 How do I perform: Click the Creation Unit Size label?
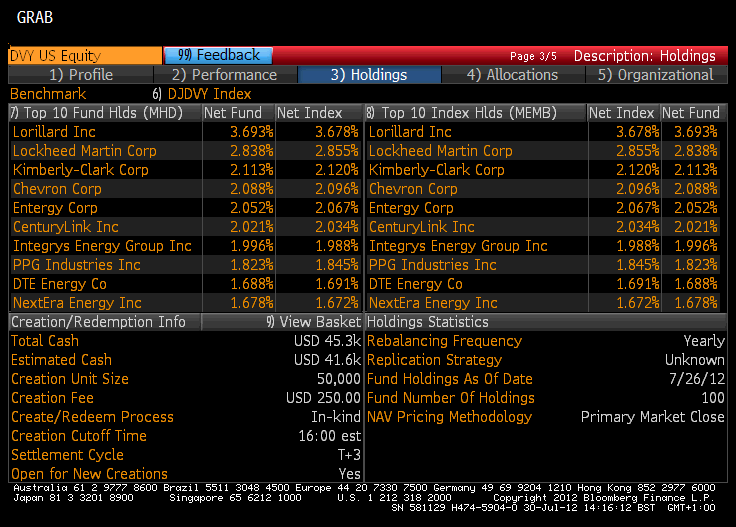point(69,379)
